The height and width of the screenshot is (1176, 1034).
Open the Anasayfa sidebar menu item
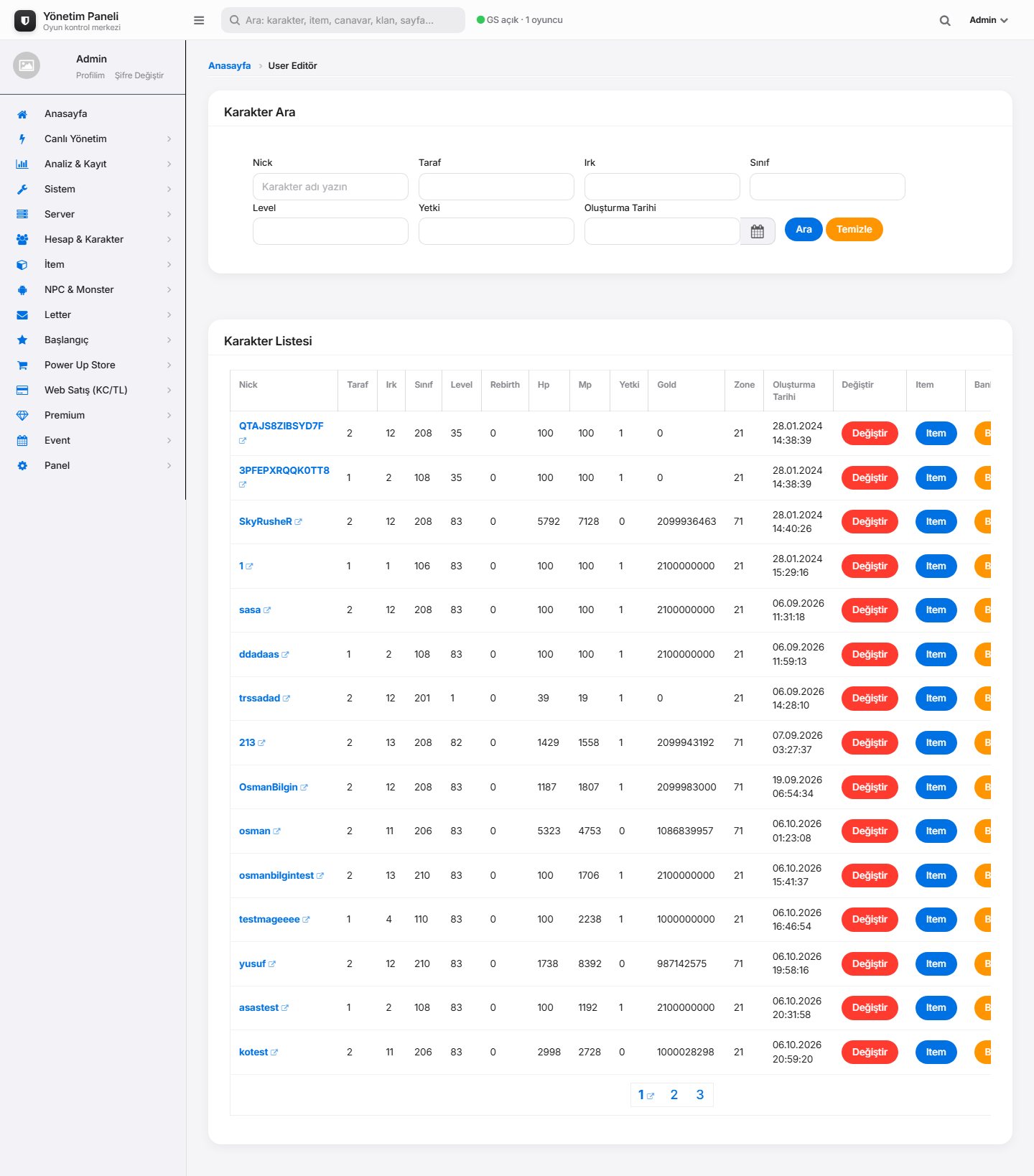click(93, 114)
